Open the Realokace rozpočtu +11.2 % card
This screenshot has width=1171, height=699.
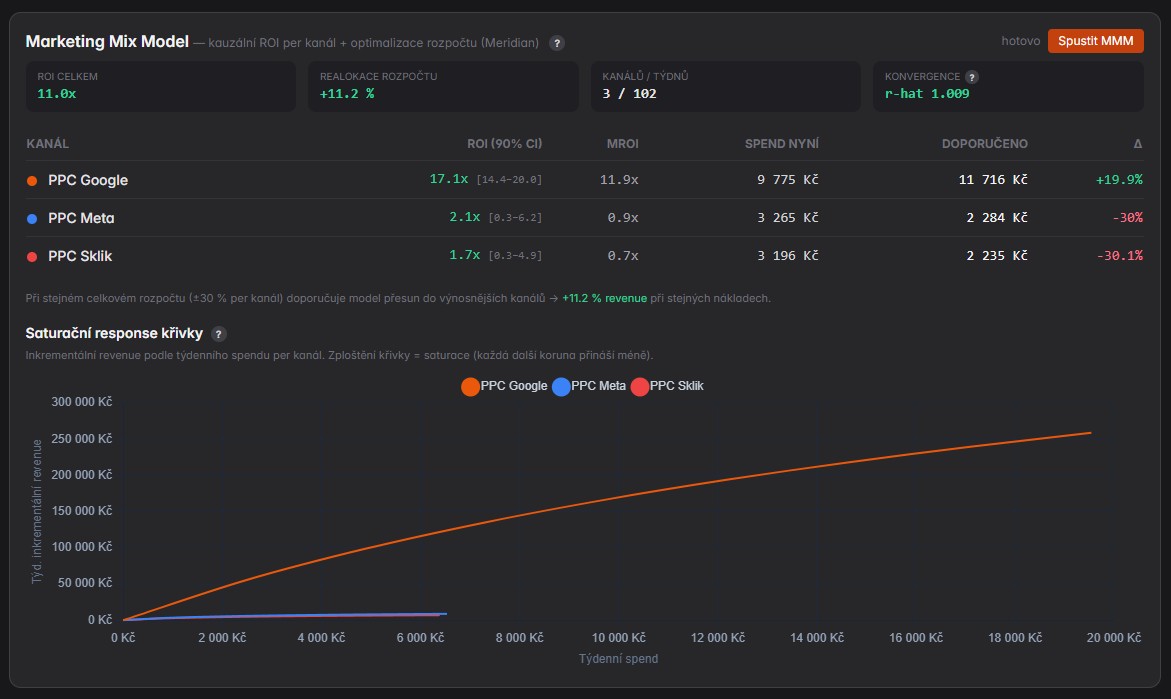443,87
